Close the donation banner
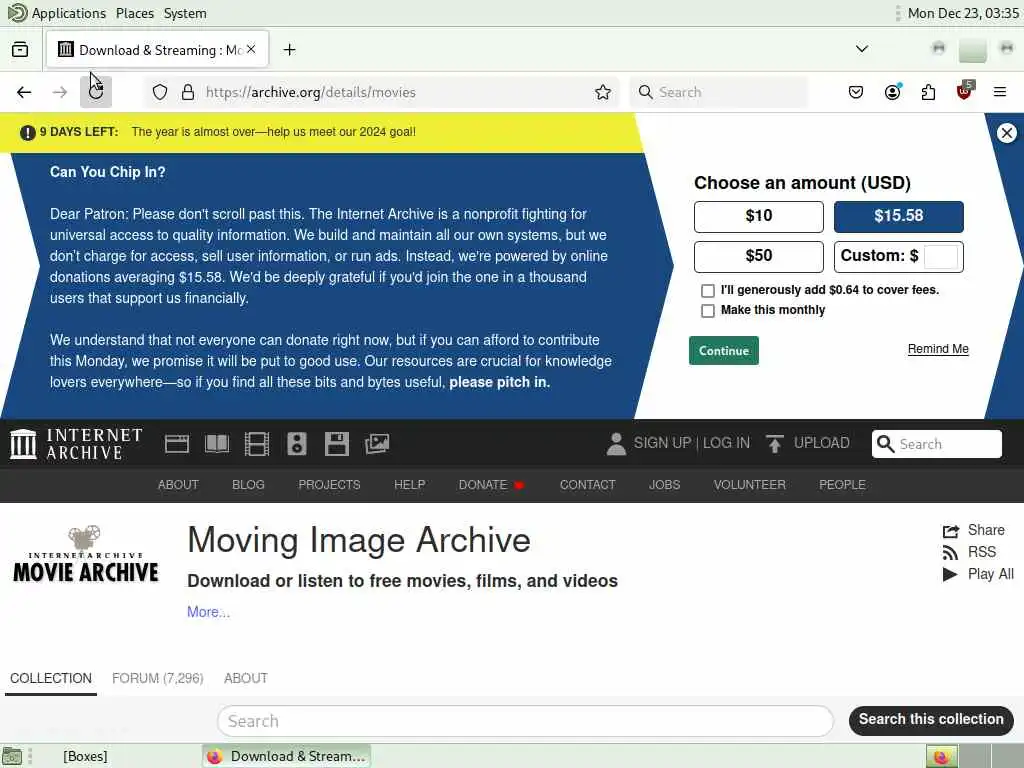Viewport: 1024px width, 768px height. coord(1006,133)
